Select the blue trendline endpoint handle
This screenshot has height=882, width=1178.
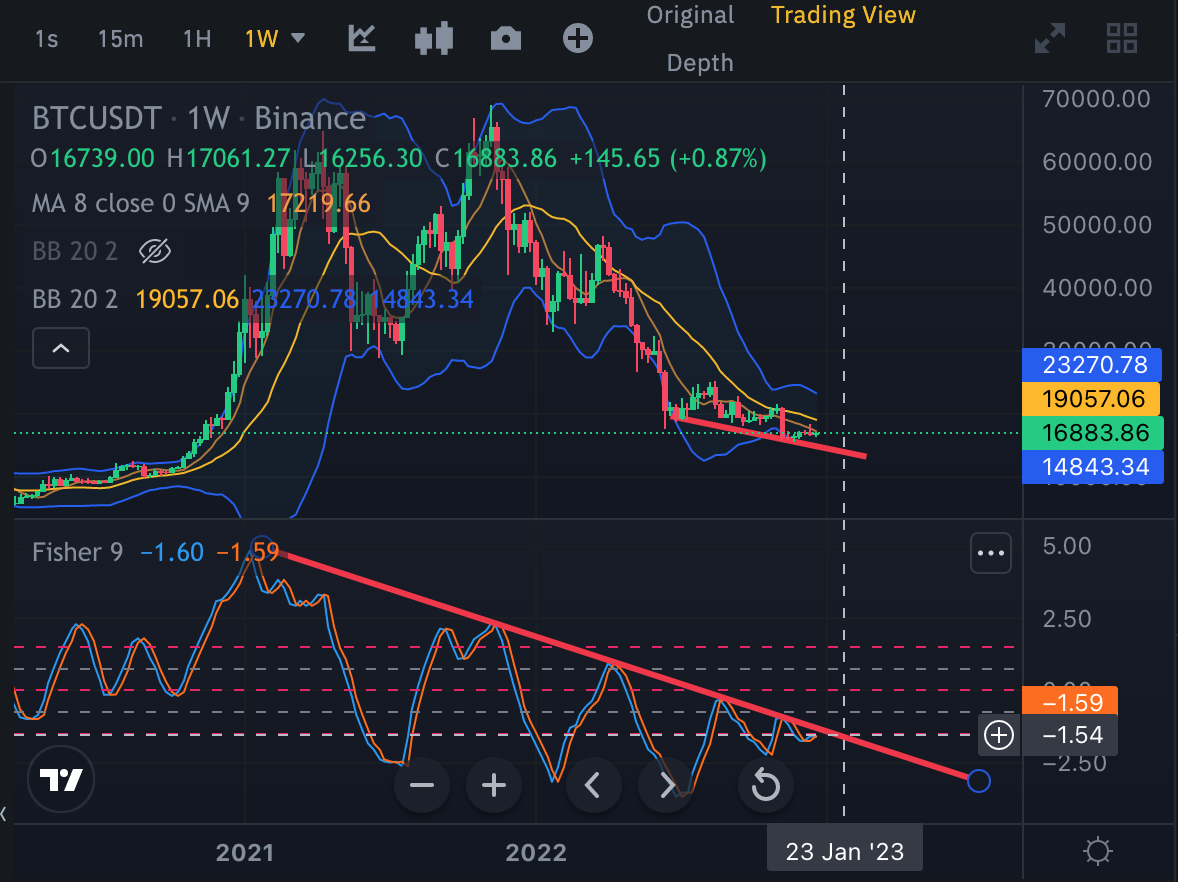click(x=979, y=781)
